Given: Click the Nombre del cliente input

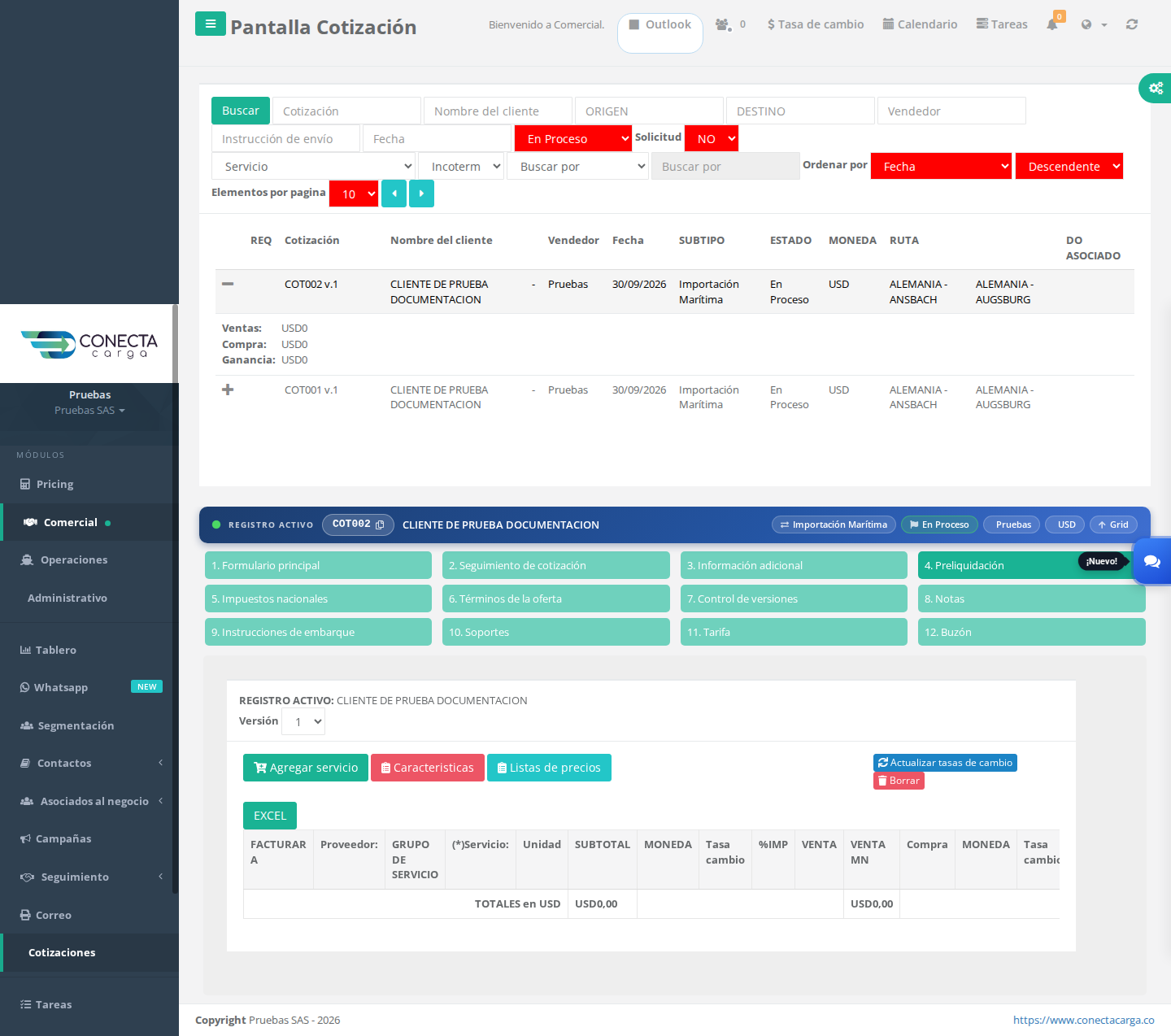Looking at the screenshot, I should click(x=498, y=111).
